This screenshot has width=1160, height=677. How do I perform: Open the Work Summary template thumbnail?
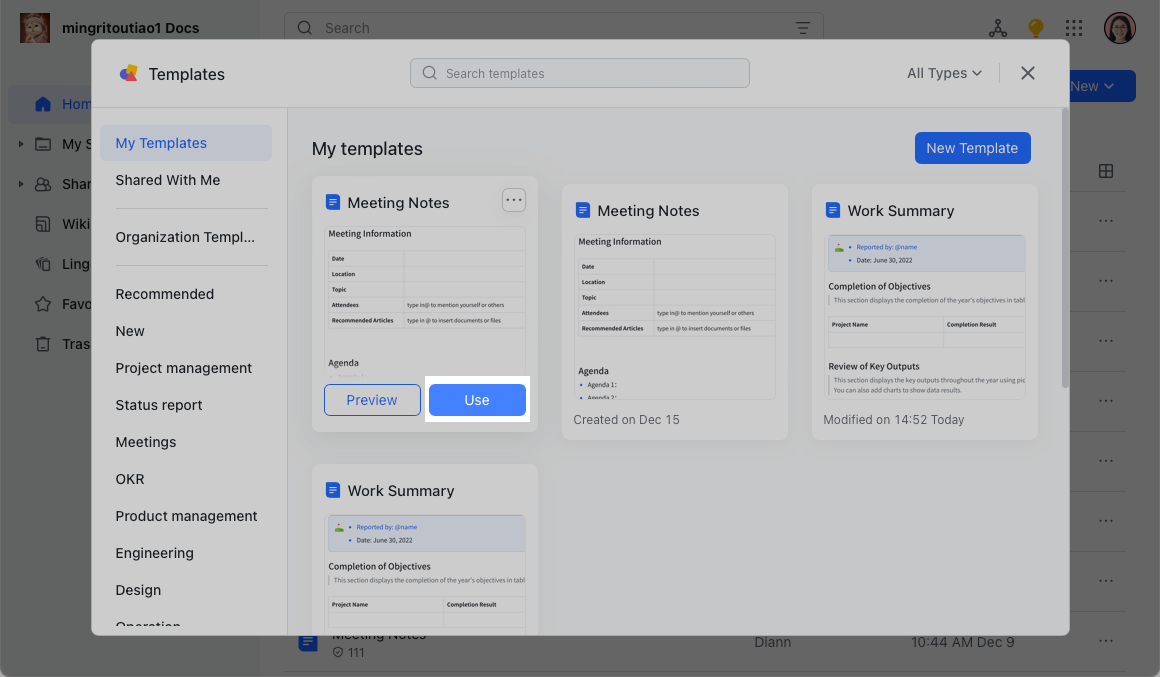[925, 317]
